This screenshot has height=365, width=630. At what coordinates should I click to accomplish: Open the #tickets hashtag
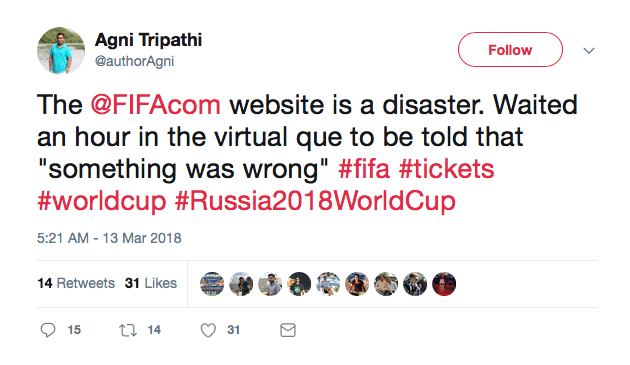446,169
